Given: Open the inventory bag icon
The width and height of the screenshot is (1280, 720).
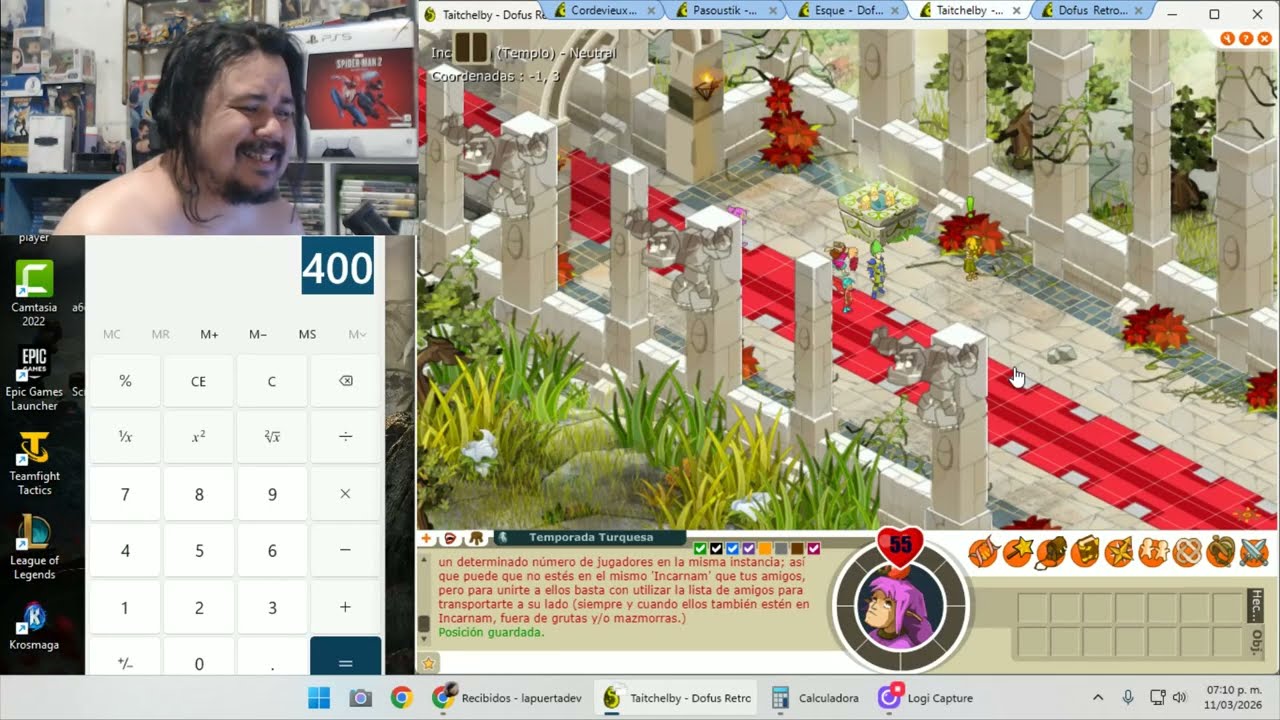Looking at the screenshot, I should [x=1052, y=552].
